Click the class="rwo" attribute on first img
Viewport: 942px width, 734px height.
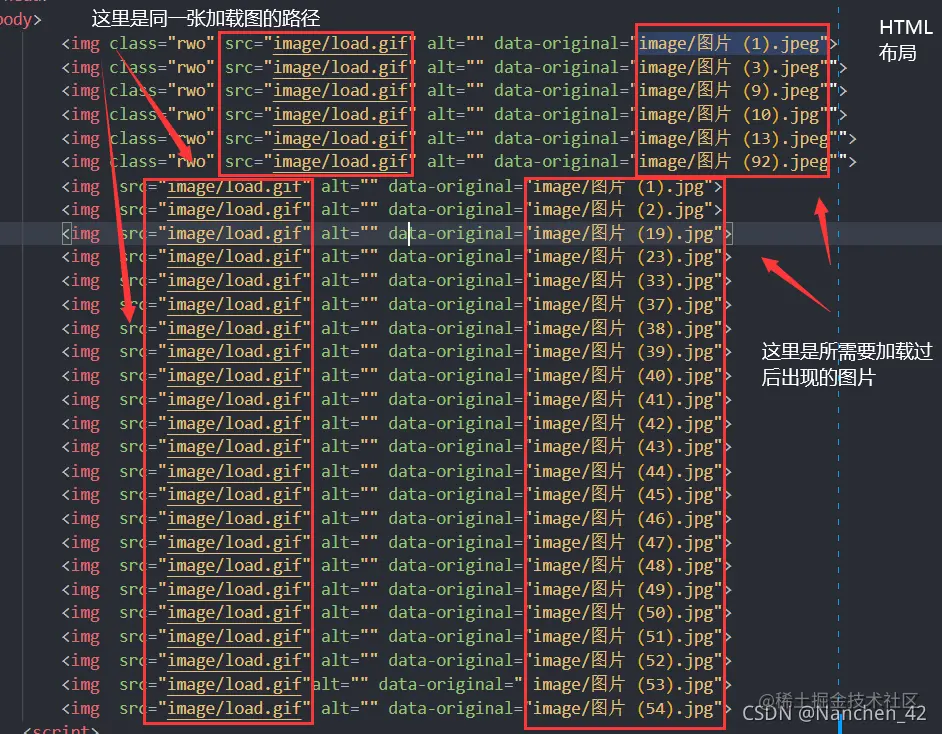[162, 43]
